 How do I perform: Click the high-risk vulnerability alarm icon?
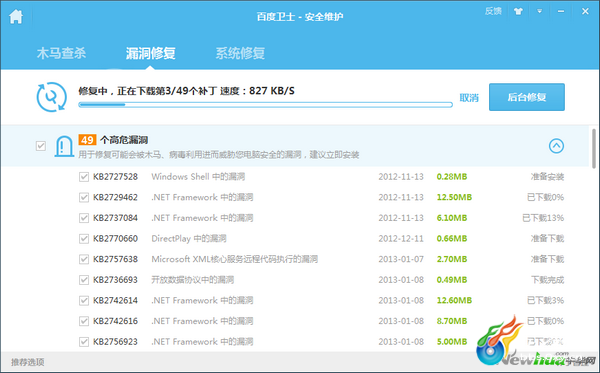coord(64,146)
